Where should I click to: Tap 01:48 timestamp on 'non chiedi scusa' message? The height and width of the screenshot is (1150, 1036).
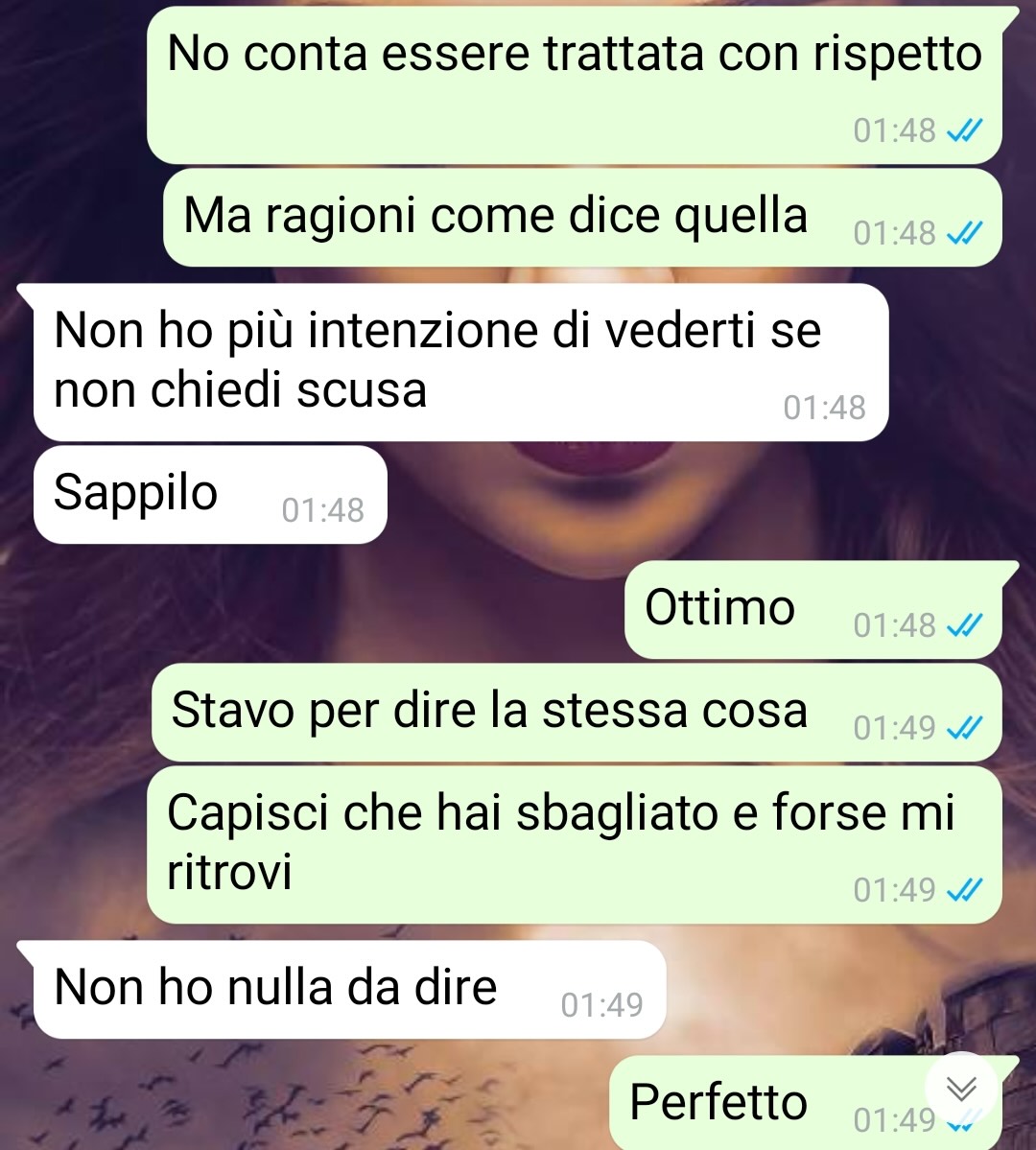pos(825,408)
